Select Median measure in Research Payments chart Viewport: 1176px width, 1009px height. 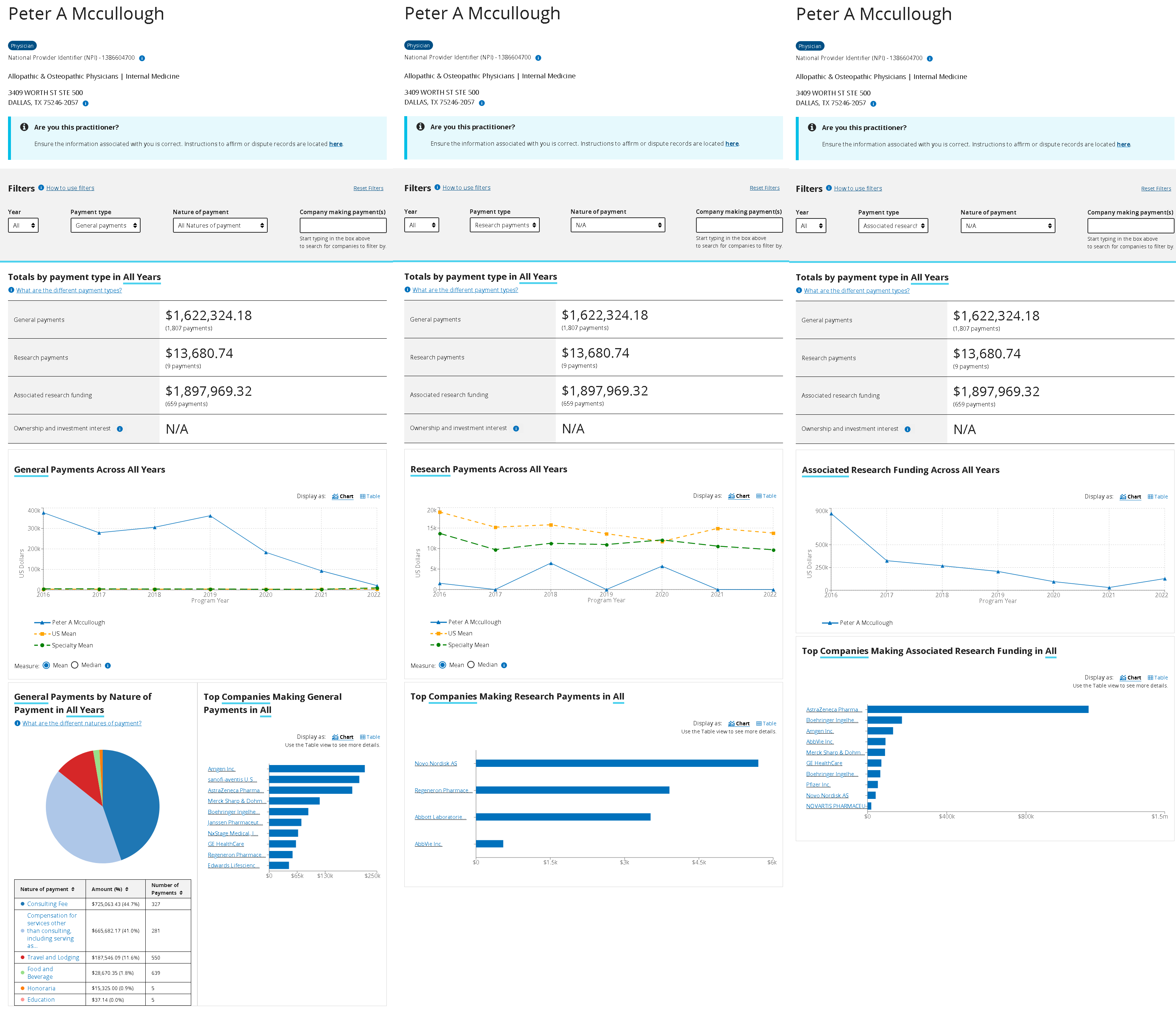[x=471, y=665]
